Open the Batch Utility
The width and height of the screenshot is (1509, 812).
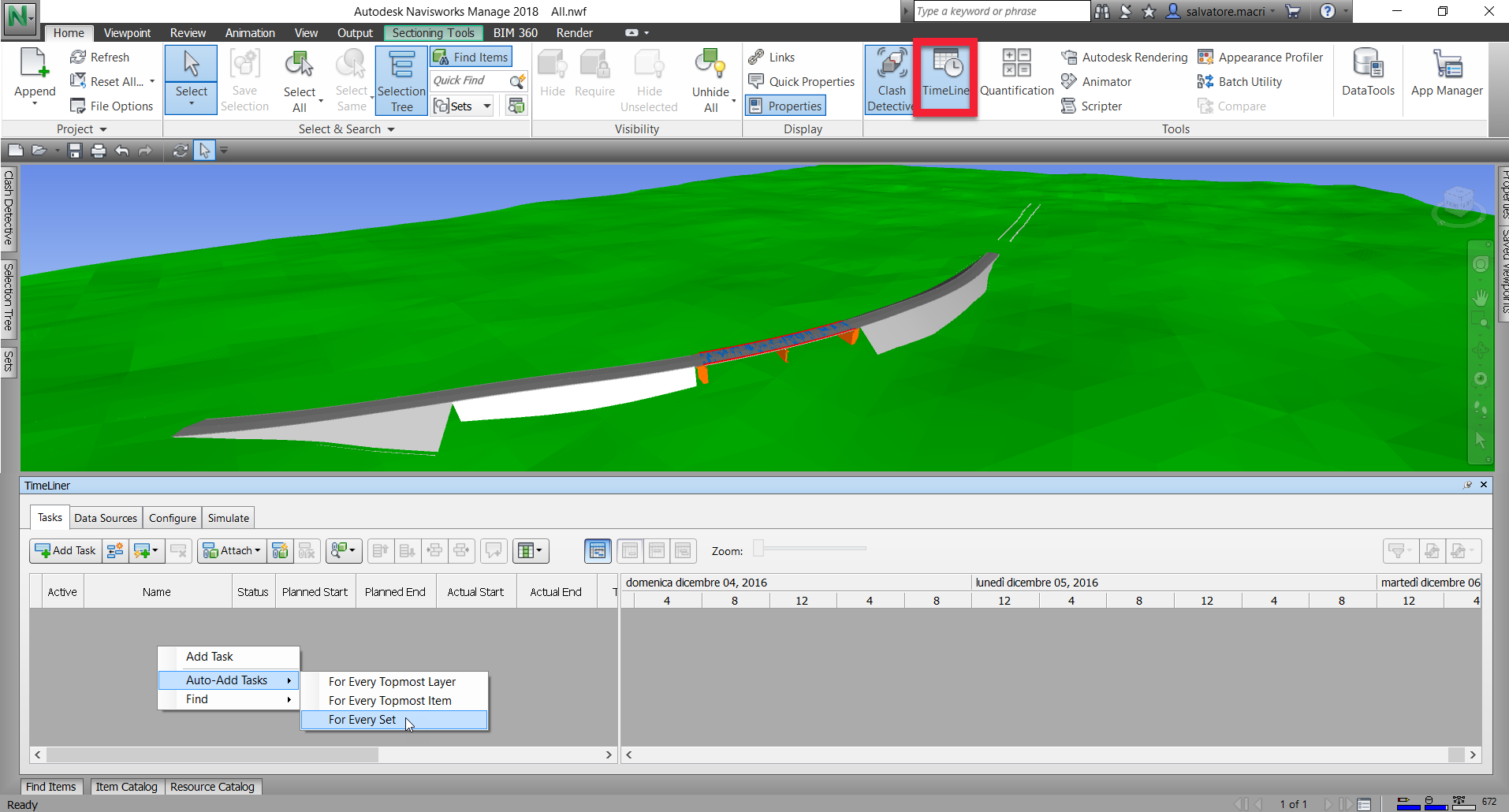coord(1248,81)
